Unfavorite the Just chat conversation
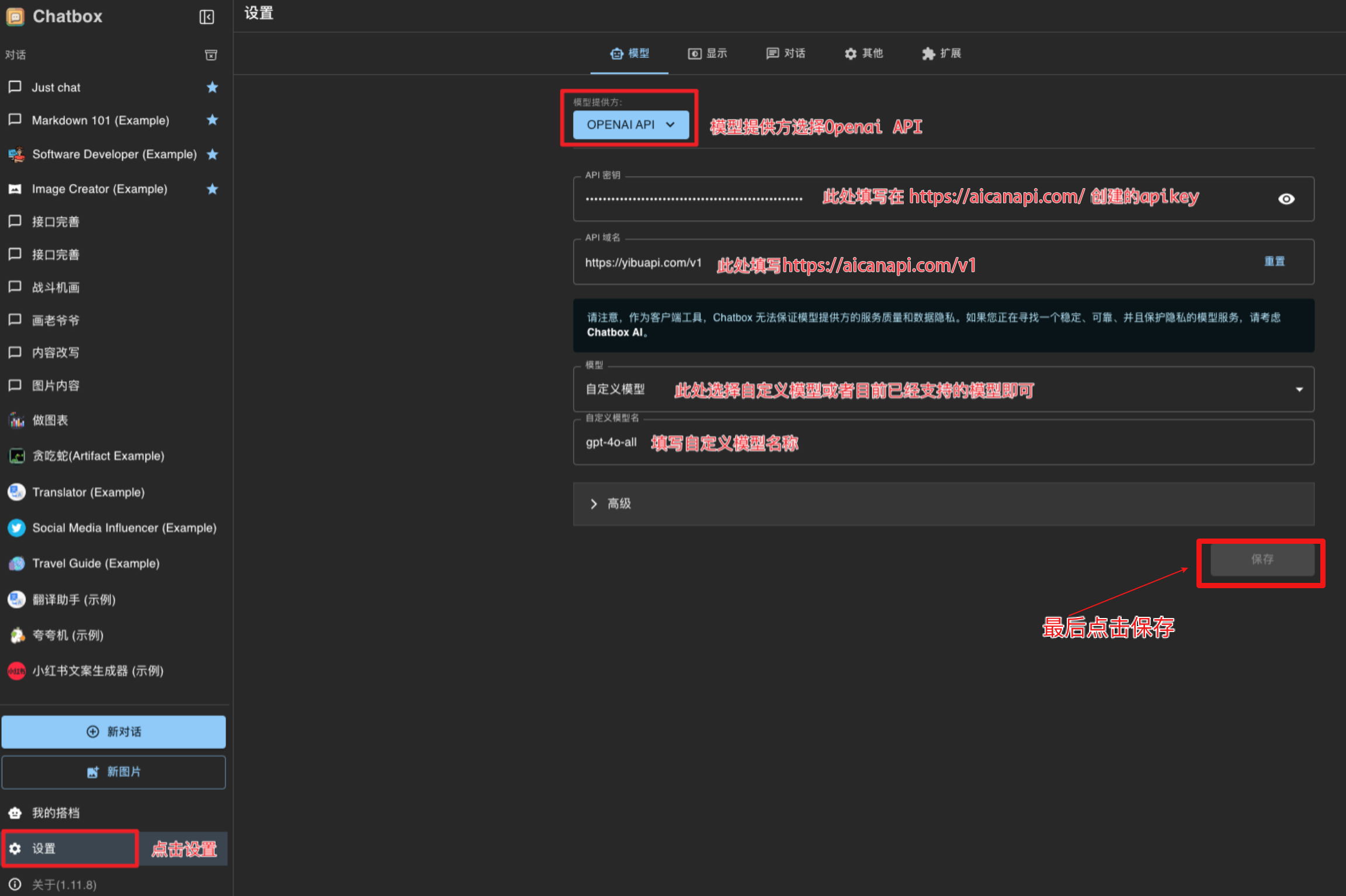The height and width of the screenshot is (896, 1346). click(x=212, y=87)
